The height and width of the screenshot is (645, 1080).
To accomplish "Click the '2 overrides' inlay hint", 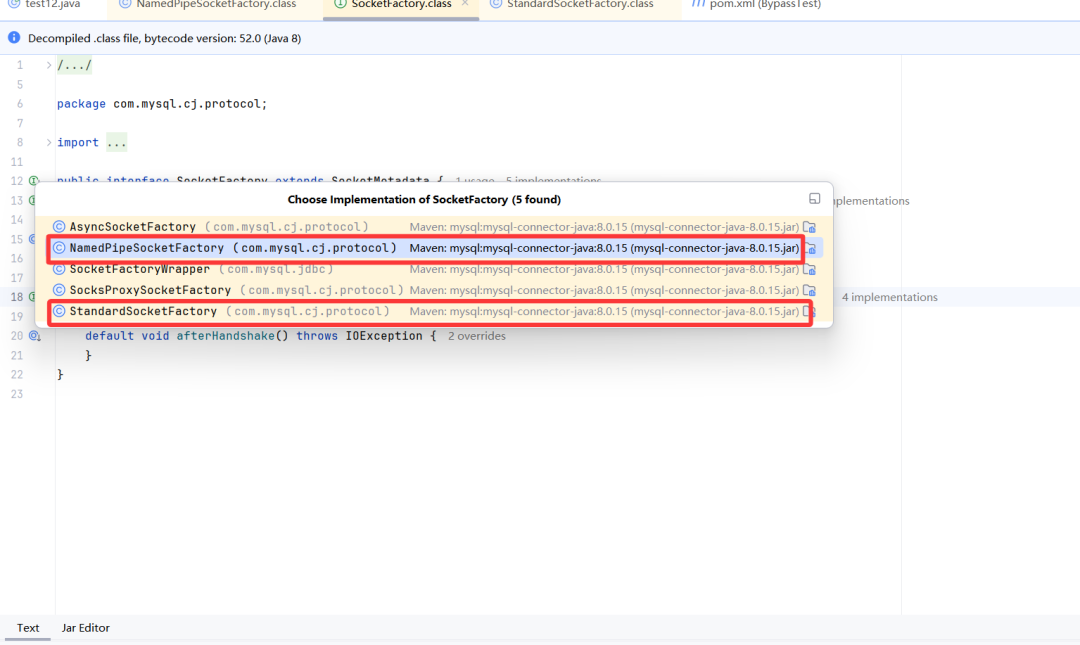I will click(477, 336).
